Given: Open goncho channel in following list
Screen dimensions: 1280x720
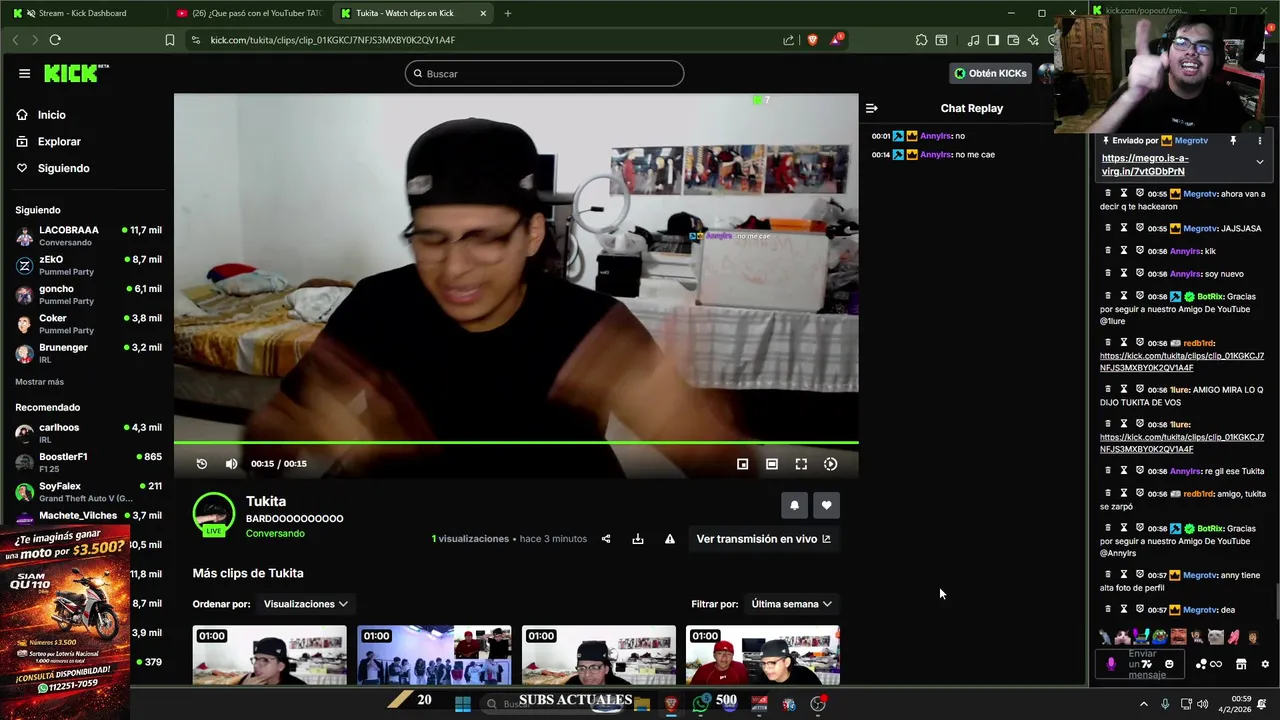Looking at the screenshot, I should 88,294.
